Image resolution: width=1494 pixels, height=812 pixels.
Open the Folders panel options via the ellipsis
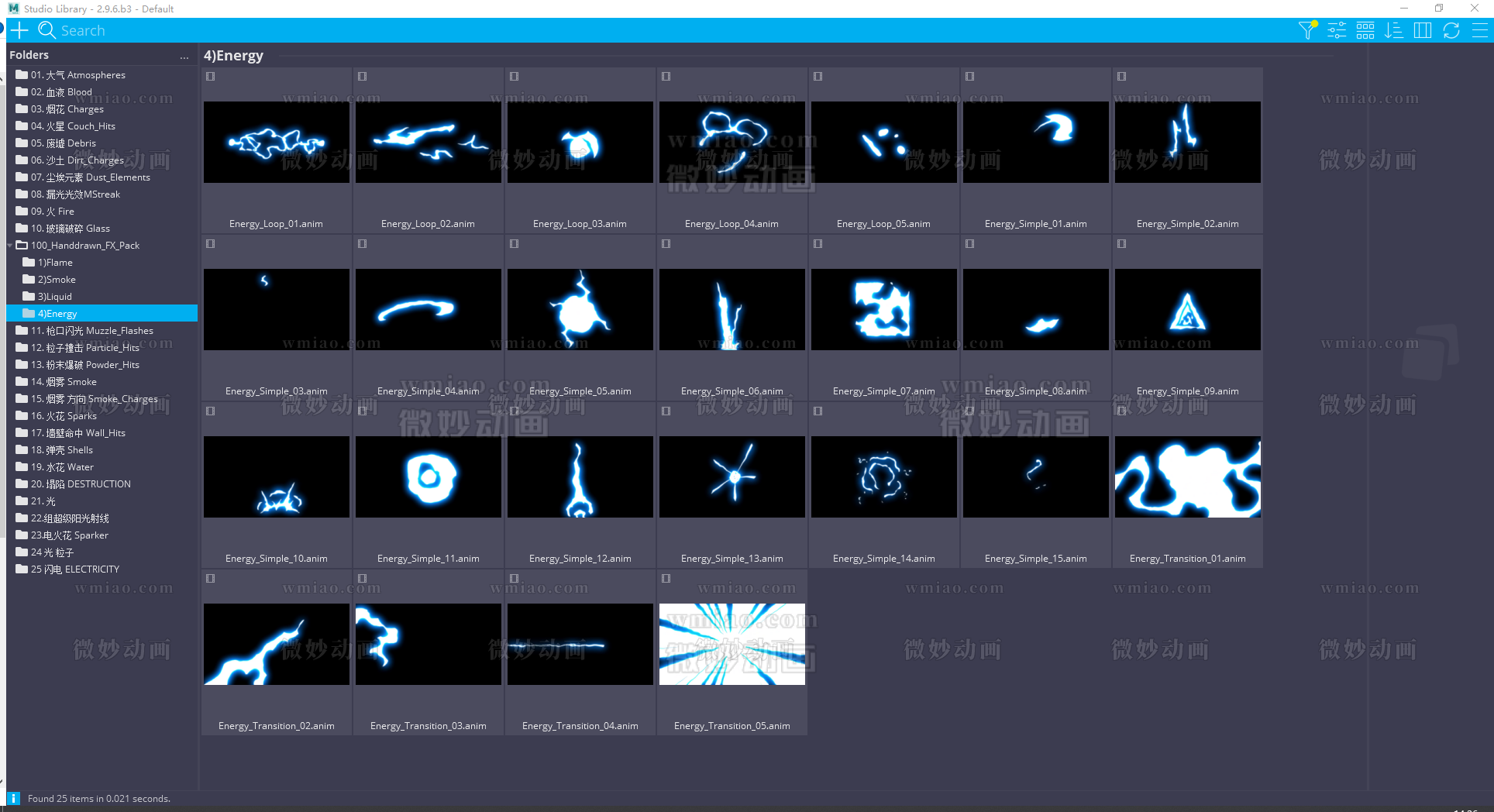click(x=184, y=56)
